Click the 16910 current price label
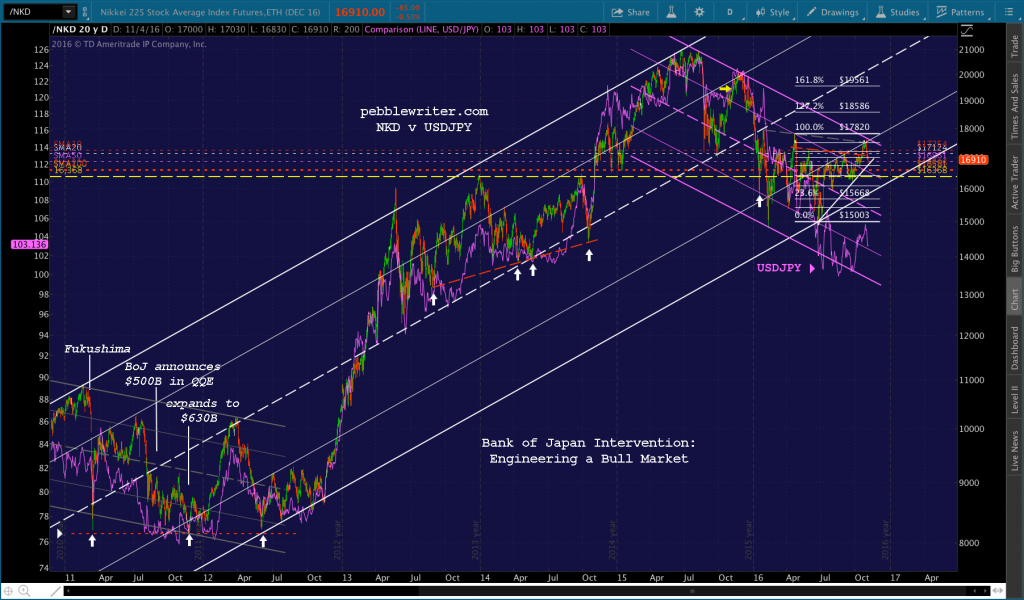Screen dimensions: 1024x600 [x=972, y=159]
